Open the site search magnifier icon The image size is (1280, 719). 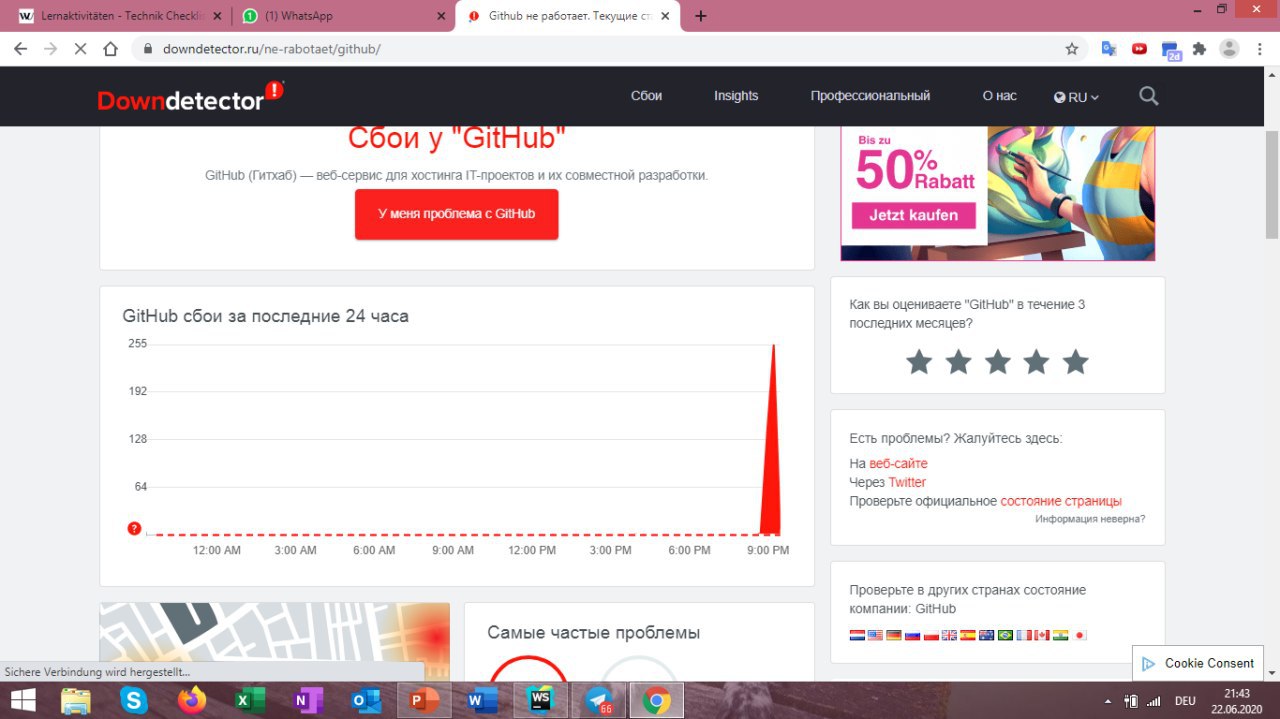coord(1149,96)
